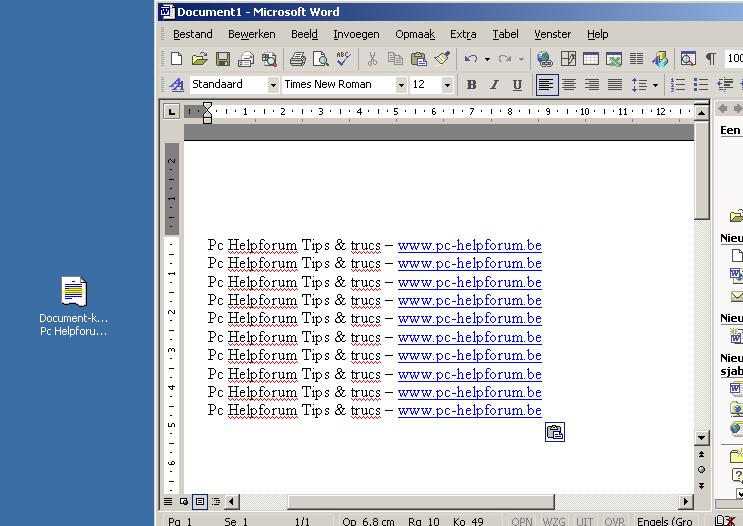Click the Search toolbar icon
The height and width of the screenshot is (526, 743).
[269, 59]
